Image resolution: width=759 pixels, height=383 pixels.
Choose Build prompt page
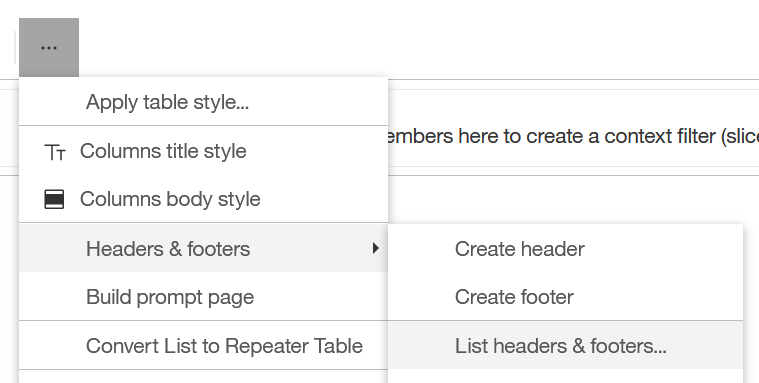click(203, 297)
